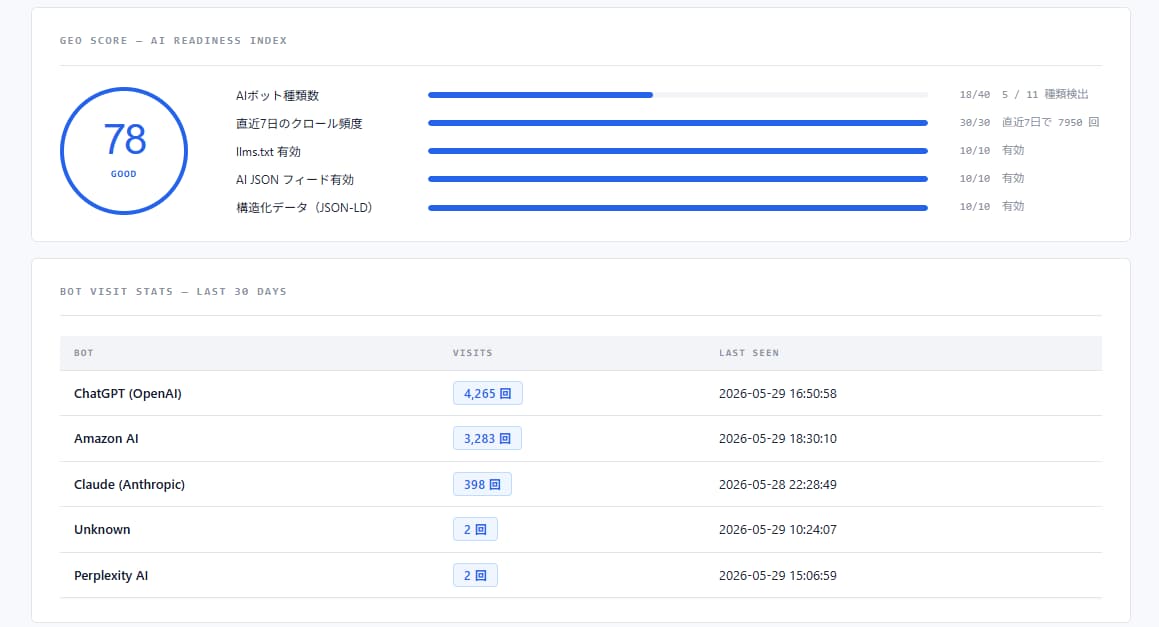Click the AIボット種類数 progress bar
Image resolution: width=1159 pixels, height=627 pixels.
[678, 95]
